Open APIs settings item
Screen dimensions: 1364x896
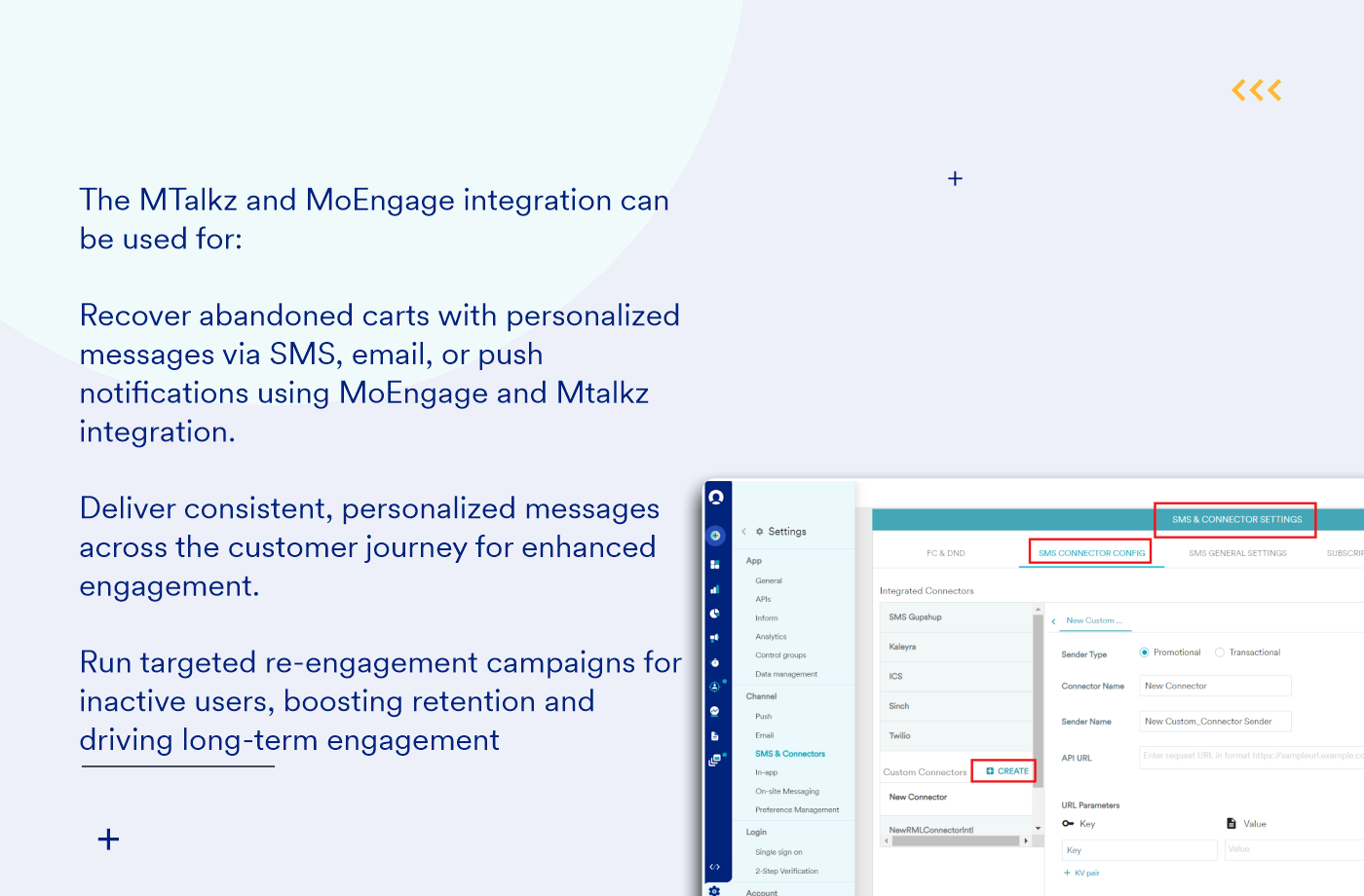coord(763,599)
